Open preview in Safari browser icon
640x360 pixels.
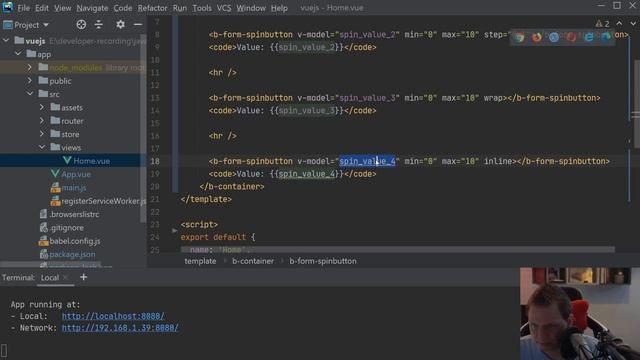pyautogui.click(x=553, y=37)
